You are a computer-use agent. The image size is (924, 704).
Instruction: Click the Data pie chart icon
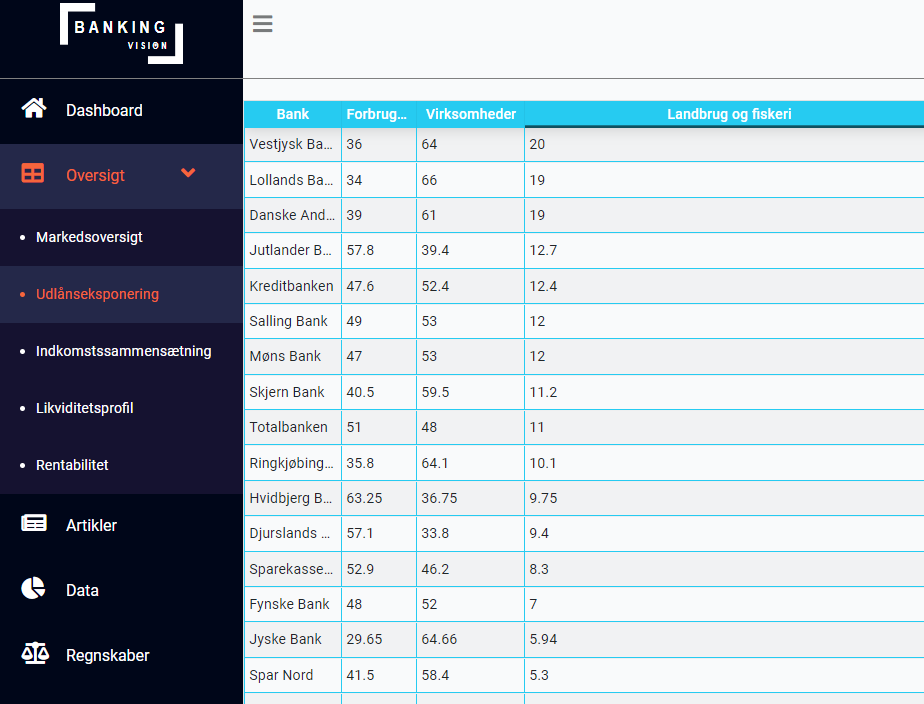click(33, 588)
